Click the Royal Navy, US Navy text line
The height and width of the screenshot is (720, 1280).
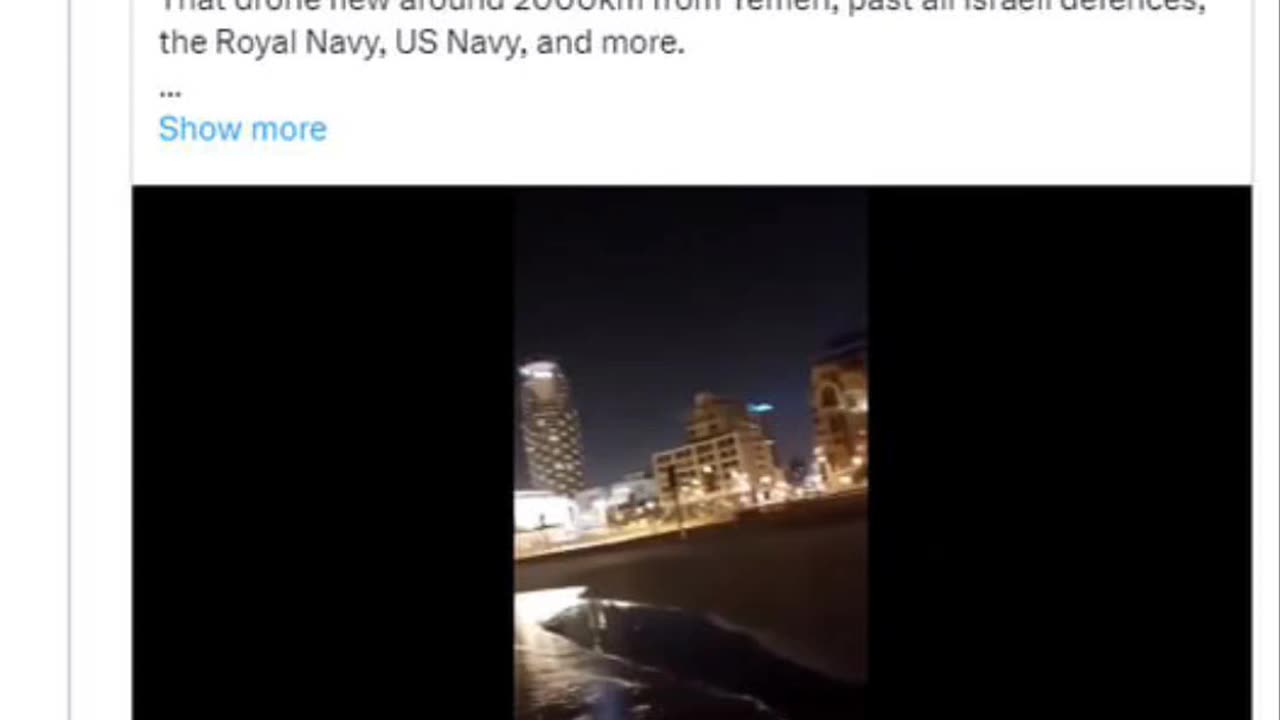(421, 43)
